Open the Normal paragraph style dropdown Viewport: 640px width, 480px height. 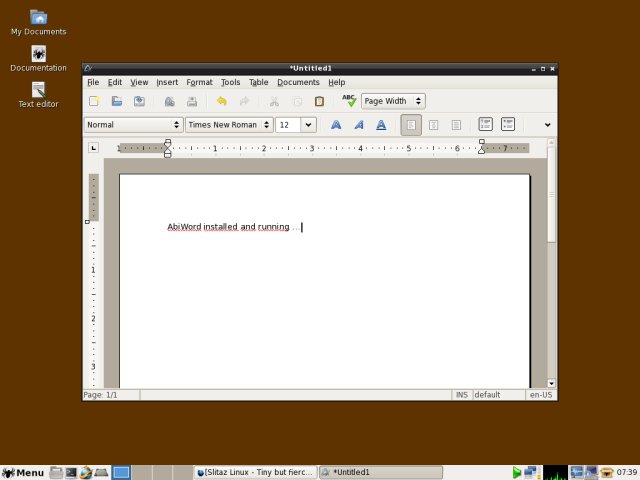tap(133, 124)
